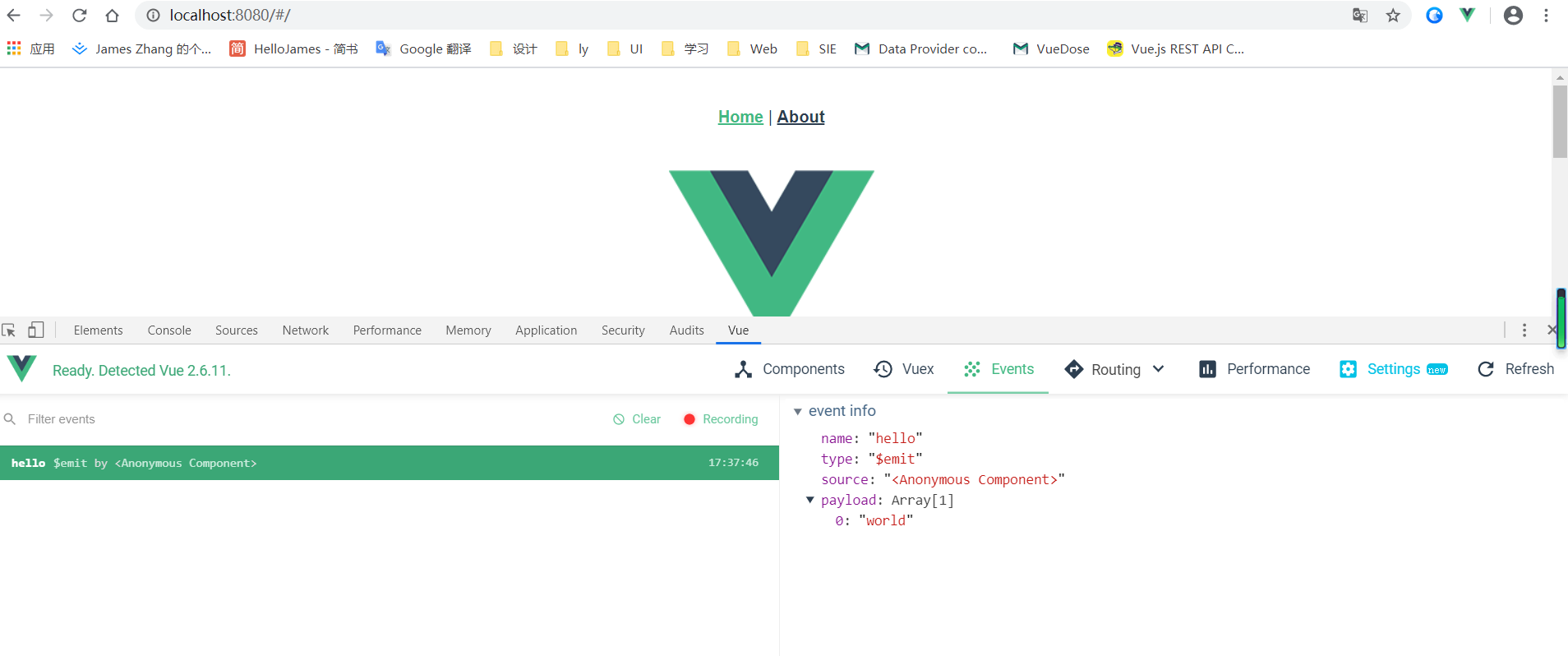Switch to the Network DevTools tab
This screenshot has width=1568, height=656.
(x=306, y=330)
